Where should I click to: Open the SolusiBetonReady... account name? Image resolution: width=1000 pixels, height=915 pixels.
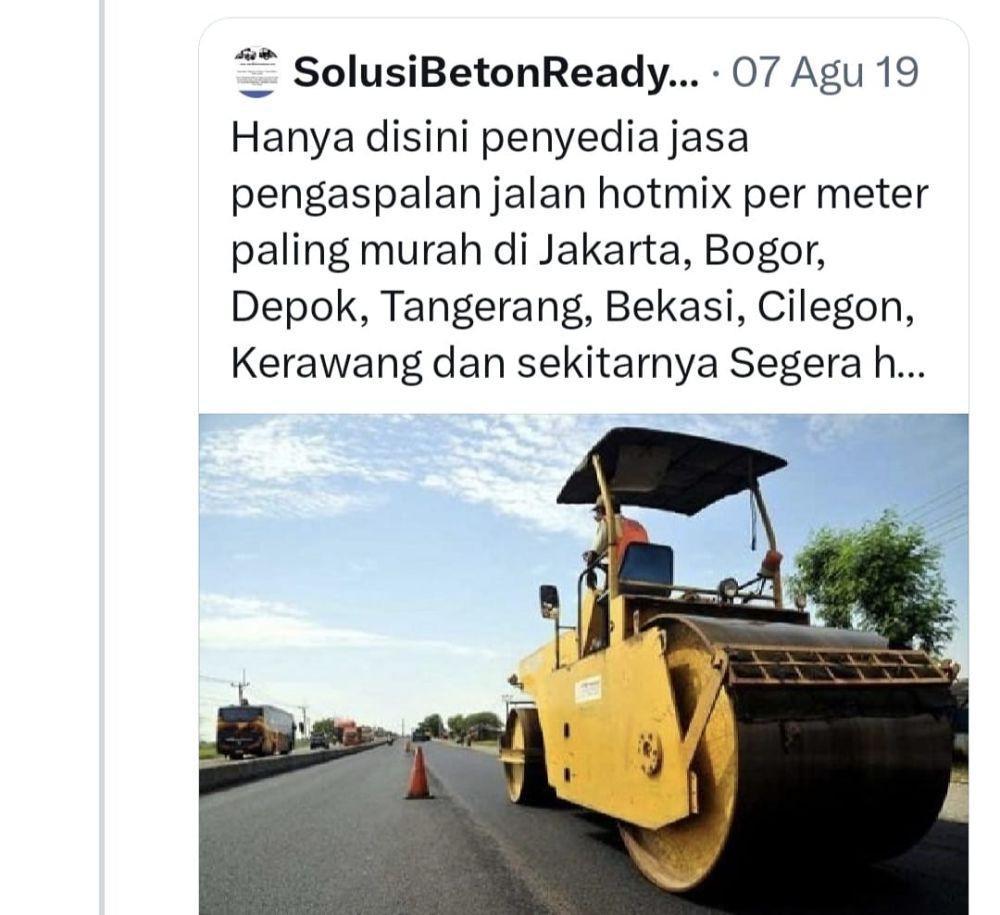click(496, 73)
